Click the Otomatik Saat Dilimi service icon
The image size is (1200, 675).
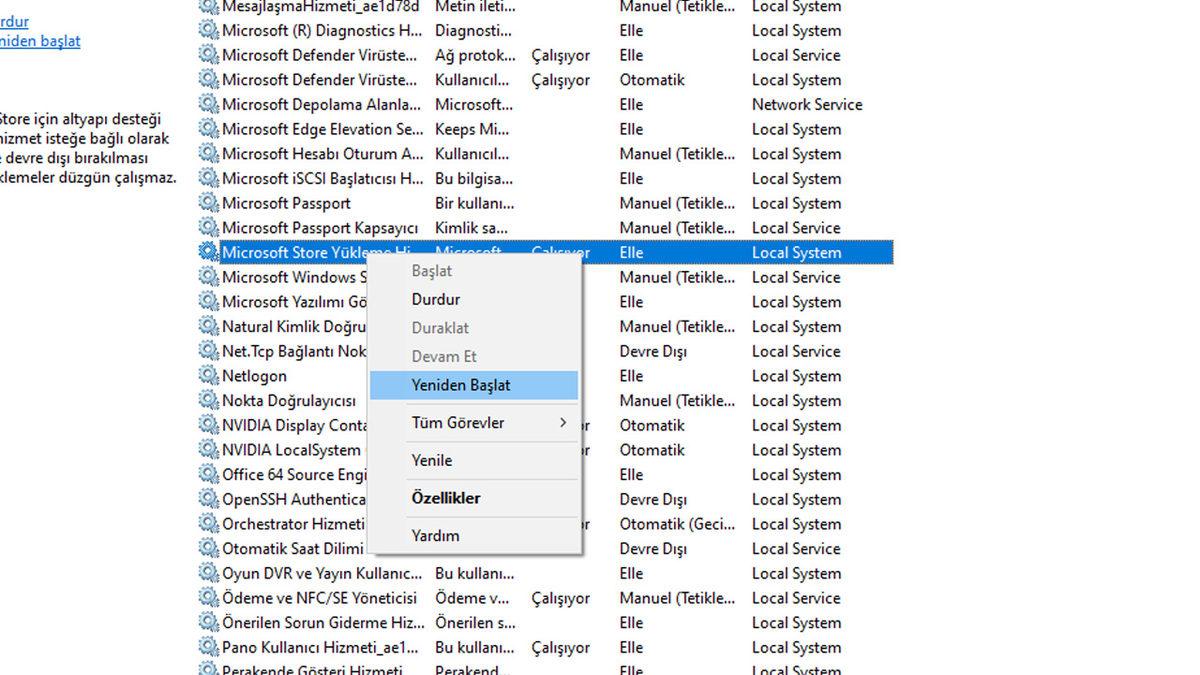[209, 548]
